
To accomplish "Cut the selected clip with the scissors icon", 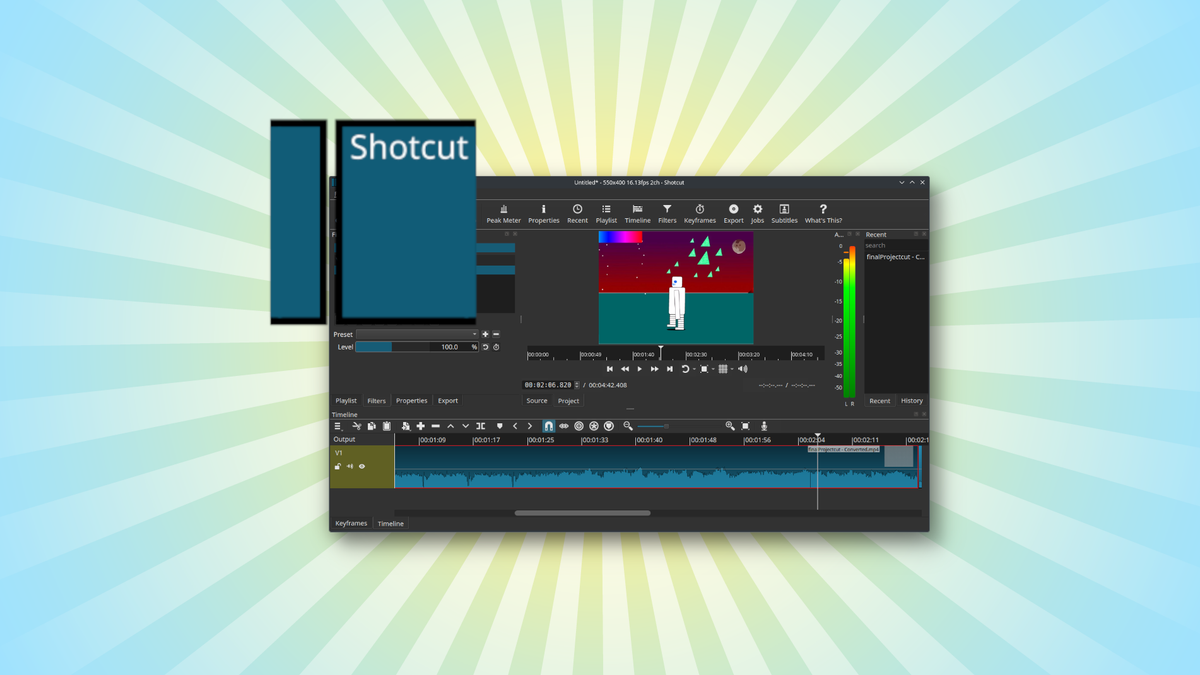I will coord(357,426).
